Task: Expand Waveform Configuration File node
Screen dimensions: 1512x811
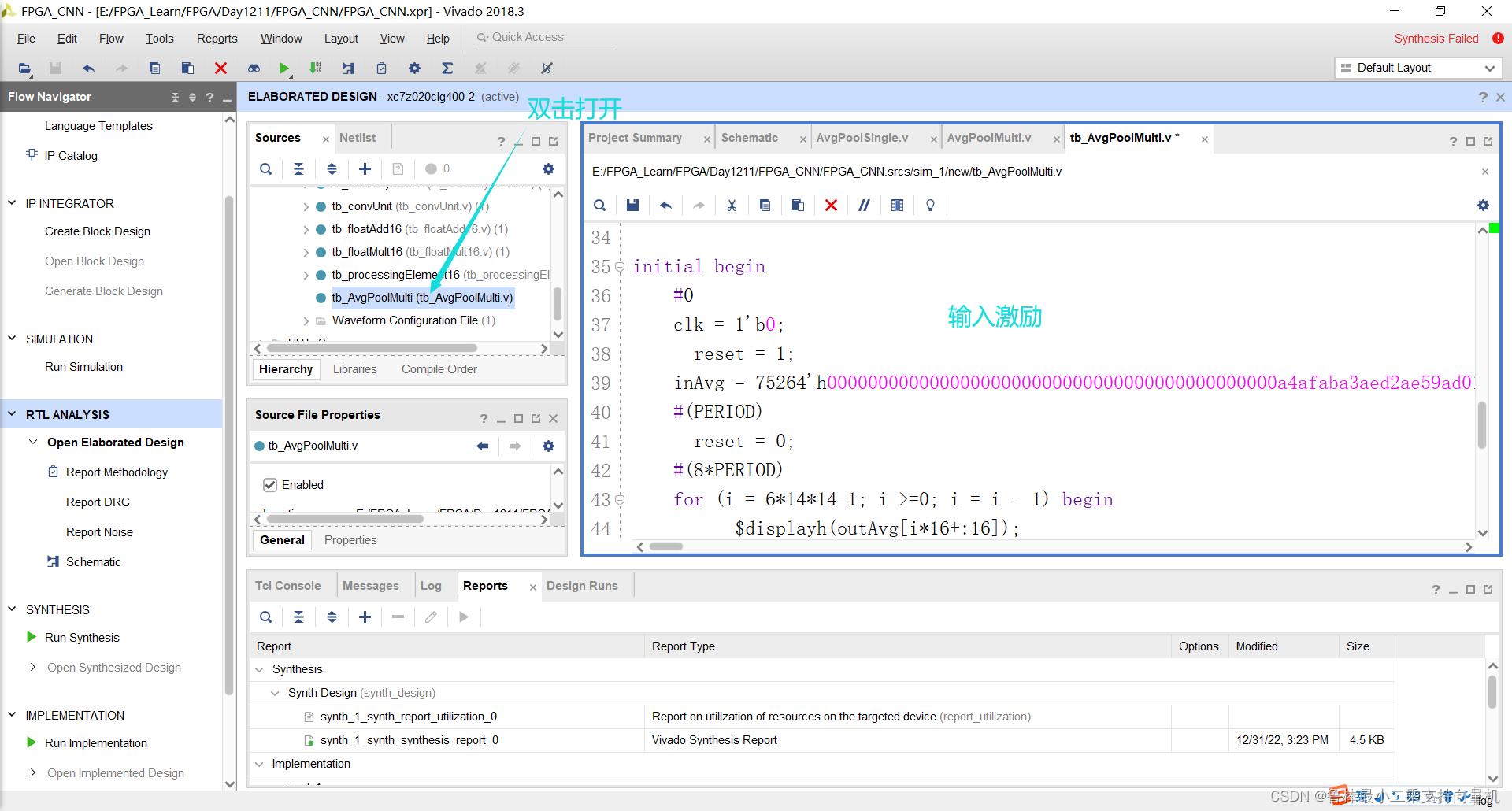Action: [306, 320]
